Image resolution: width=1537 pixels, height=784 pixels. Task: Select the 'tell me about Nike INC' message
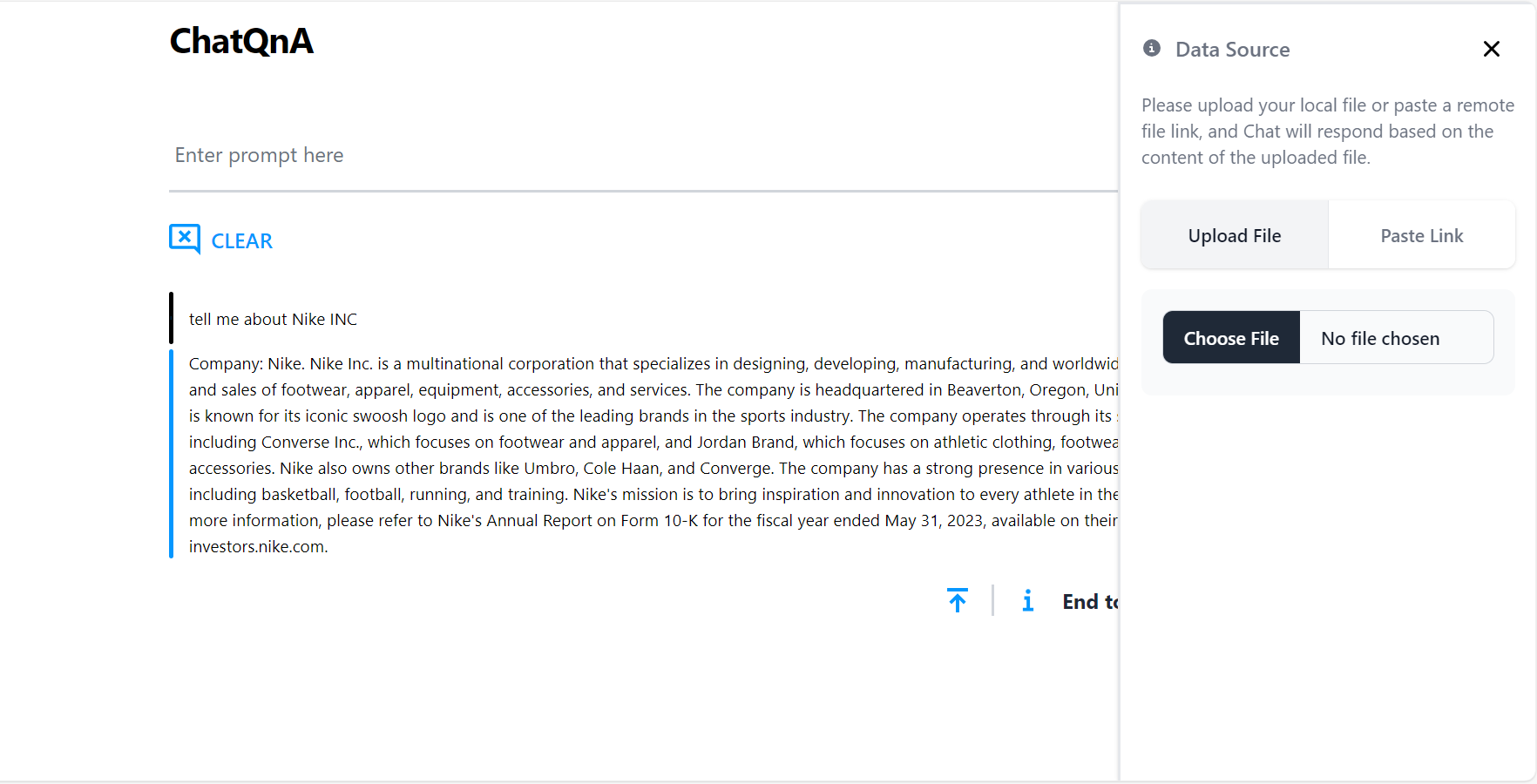273,320
